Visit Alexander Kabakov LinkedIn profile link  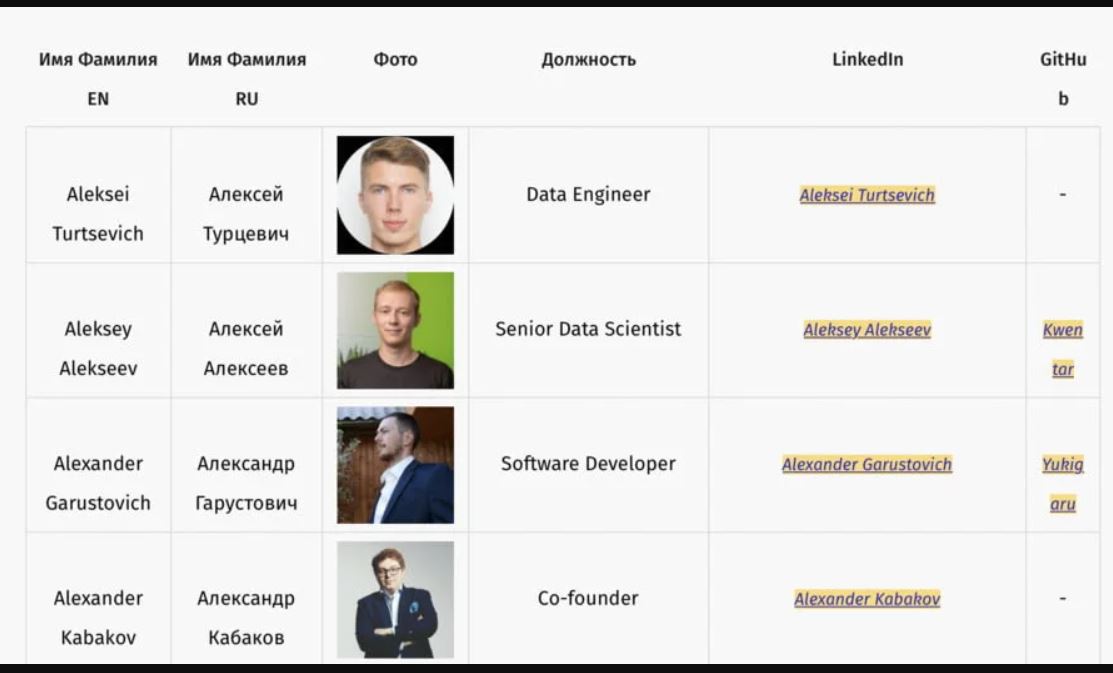coord(867,599)
